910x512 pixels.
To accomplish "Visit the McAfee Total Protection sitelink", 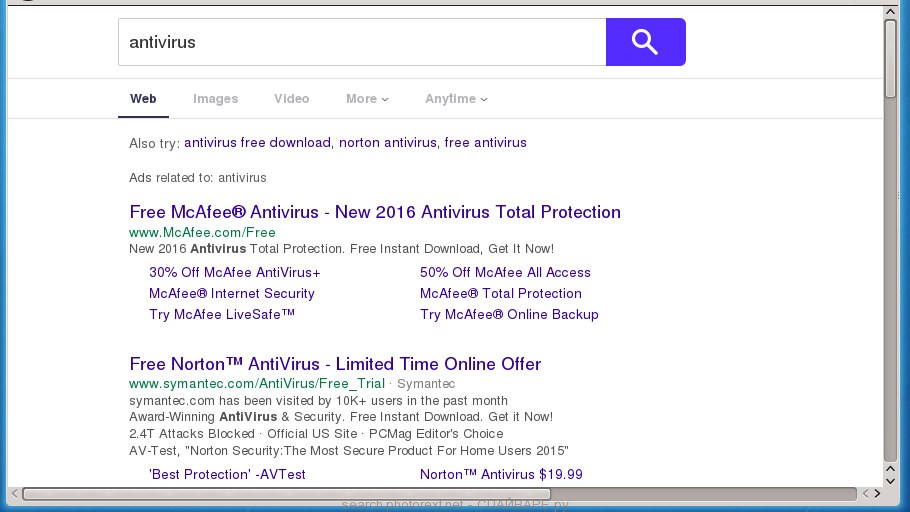I will point(500,293).
